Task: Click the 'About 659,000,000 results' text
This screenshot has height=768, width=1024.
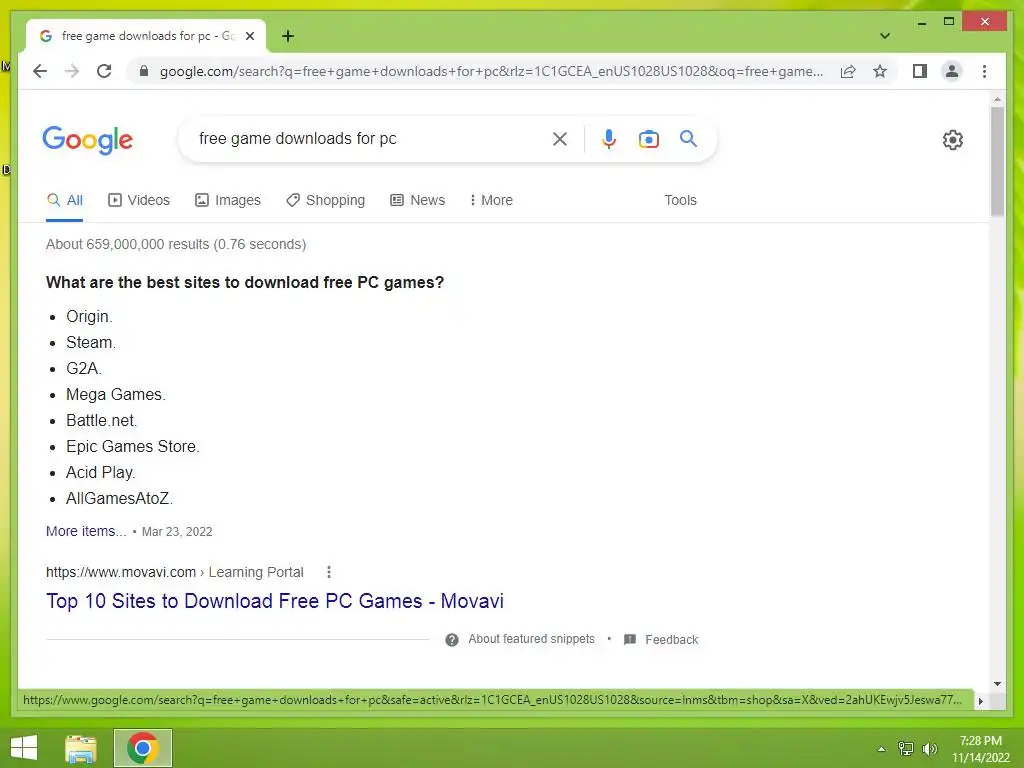Action: coord(176,244)
